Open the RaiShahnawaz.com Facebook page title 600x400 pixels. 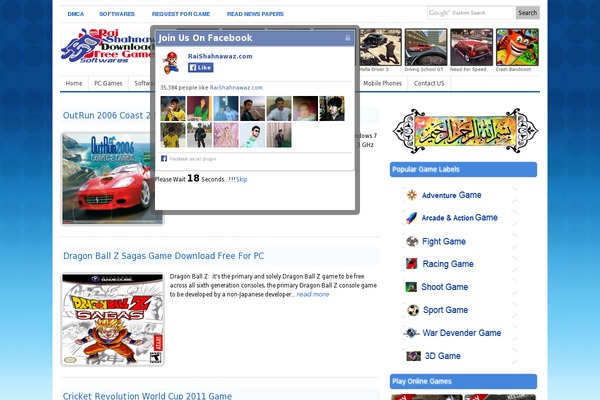220,56
